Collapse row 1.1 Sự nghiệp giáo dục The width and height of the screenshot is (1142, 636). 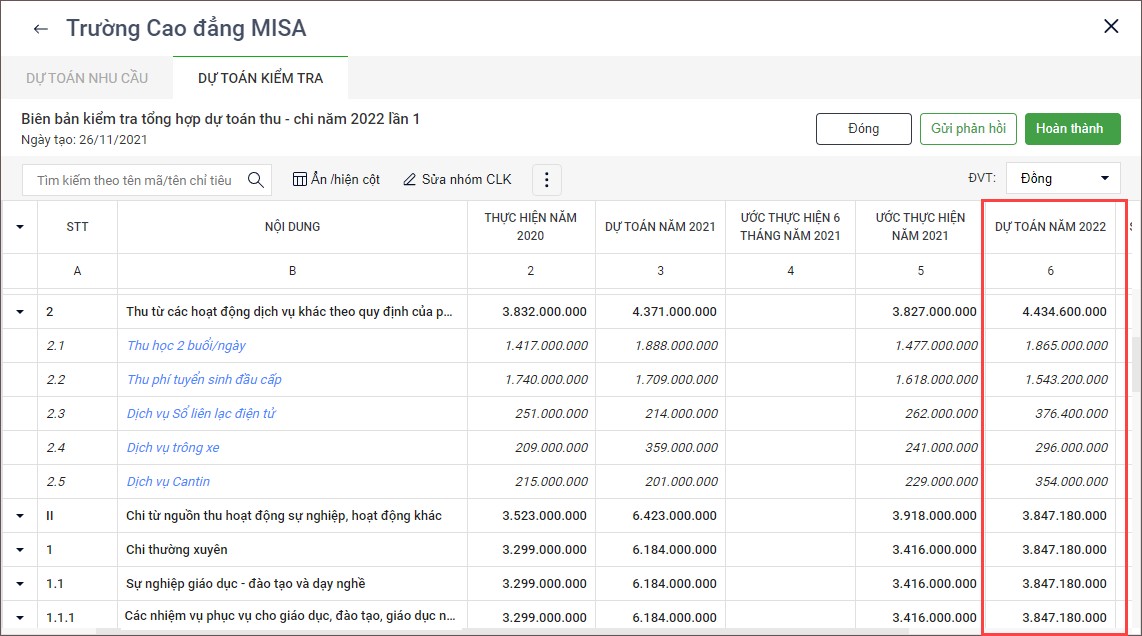pyautogui.click(x=20, y=584)
